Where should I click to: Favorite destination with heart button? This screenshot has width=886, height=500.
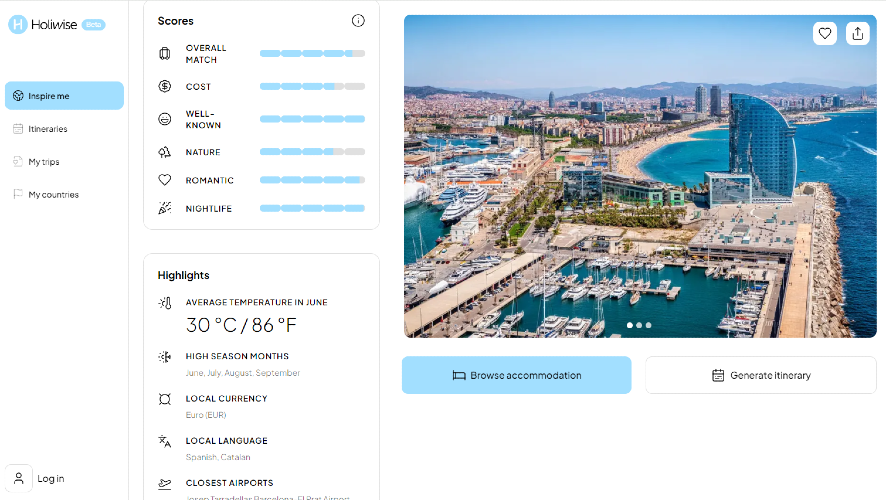(825, 33)
